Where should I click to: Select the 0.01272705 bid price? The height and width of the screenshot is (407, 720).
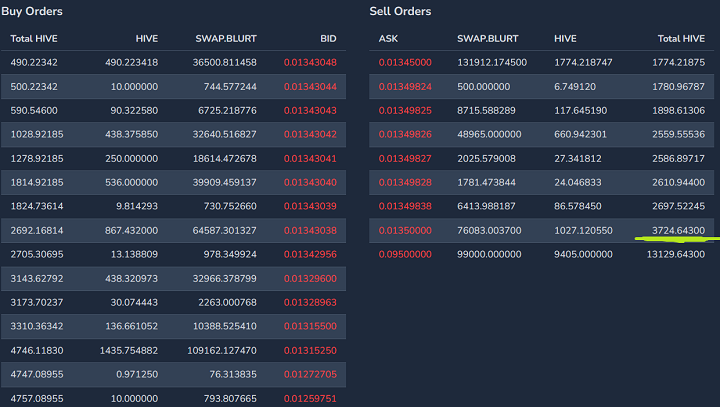tap(310, 374)
